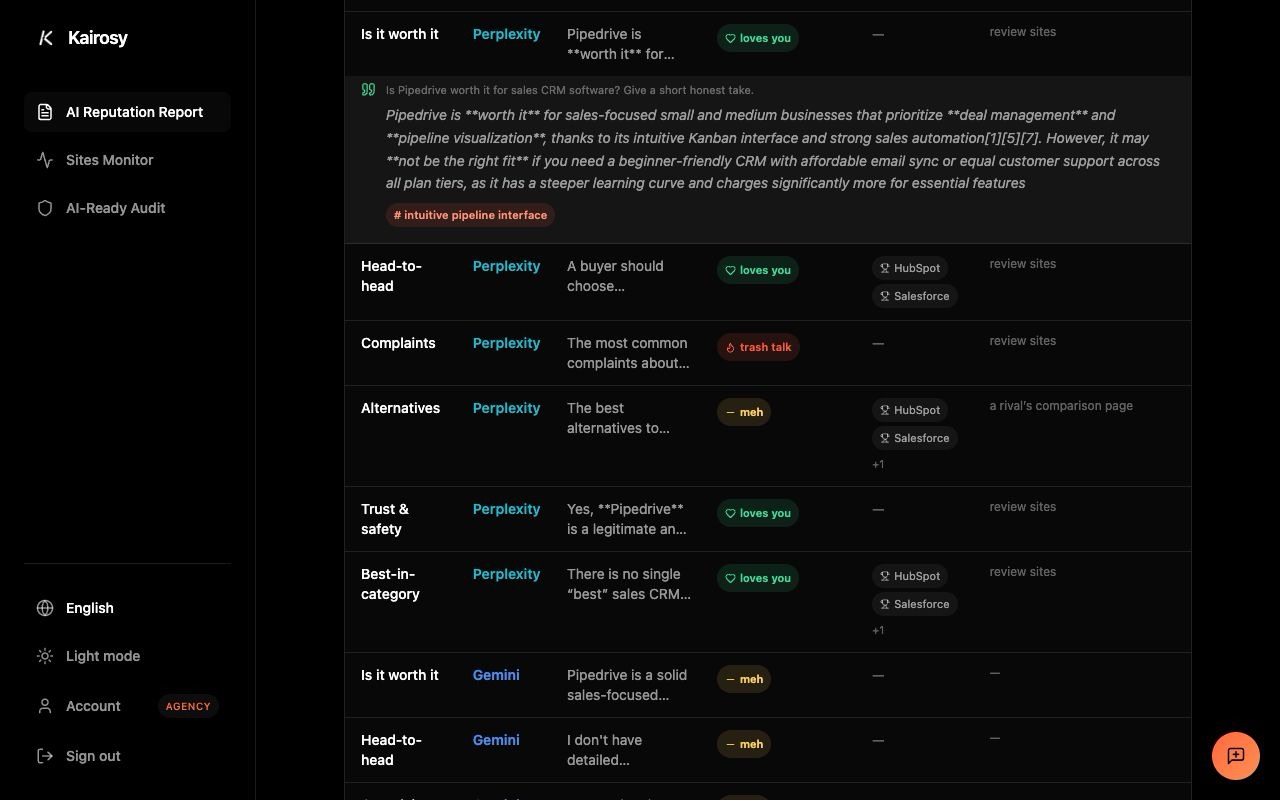Click the Sites Monitor pulse icon

tap(45, 160)
